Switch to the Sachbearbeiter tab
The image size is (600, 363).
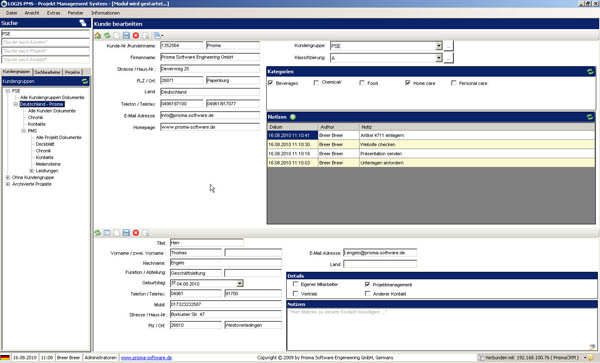(x=47, y=72)
